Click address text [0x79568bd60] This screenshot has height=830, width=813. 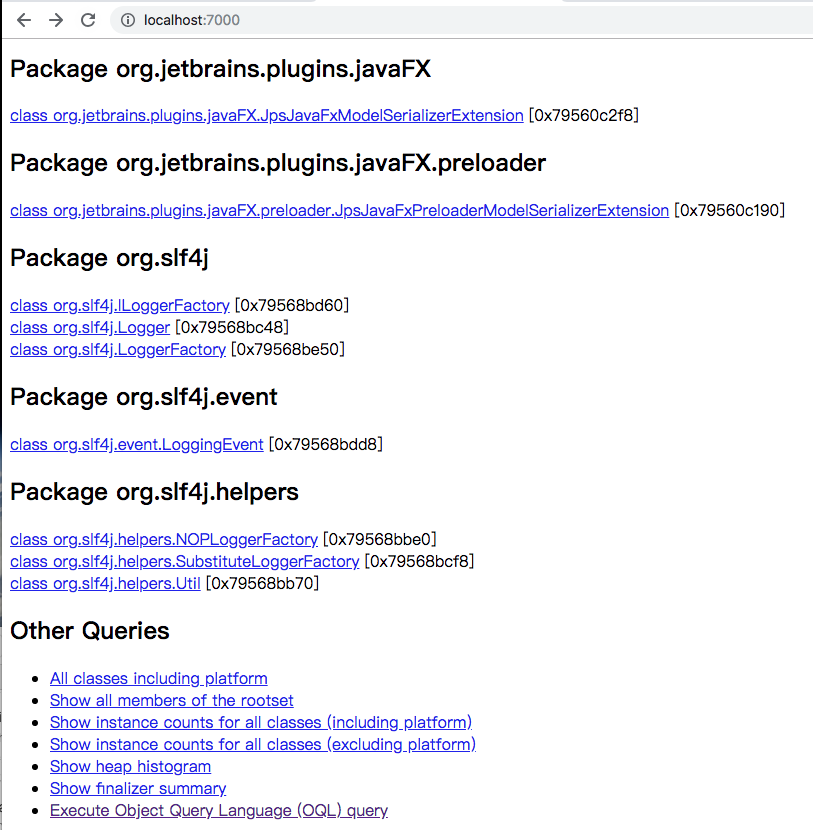point(292,305)
